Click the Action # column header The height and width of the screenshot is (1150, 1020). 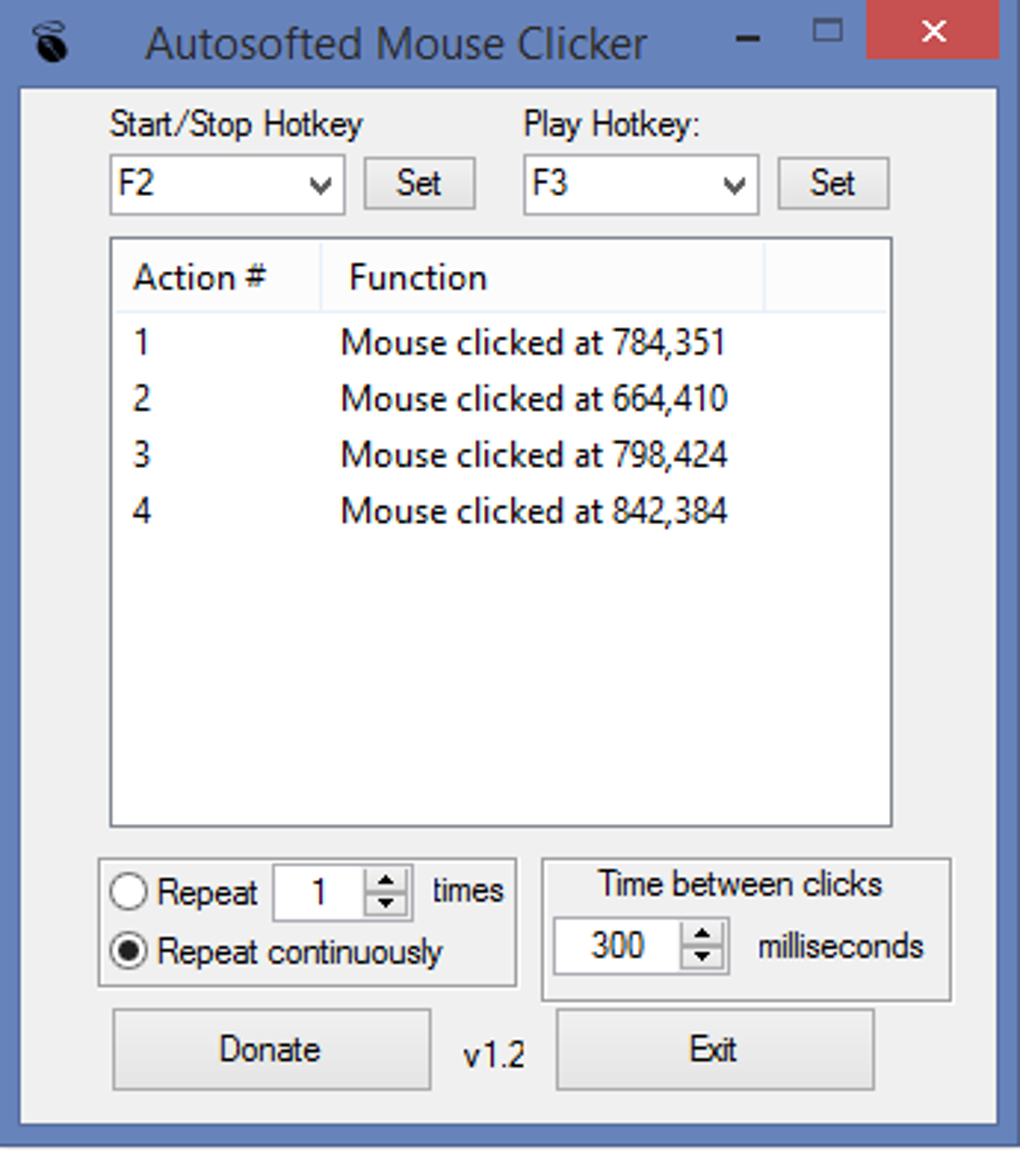217,278
